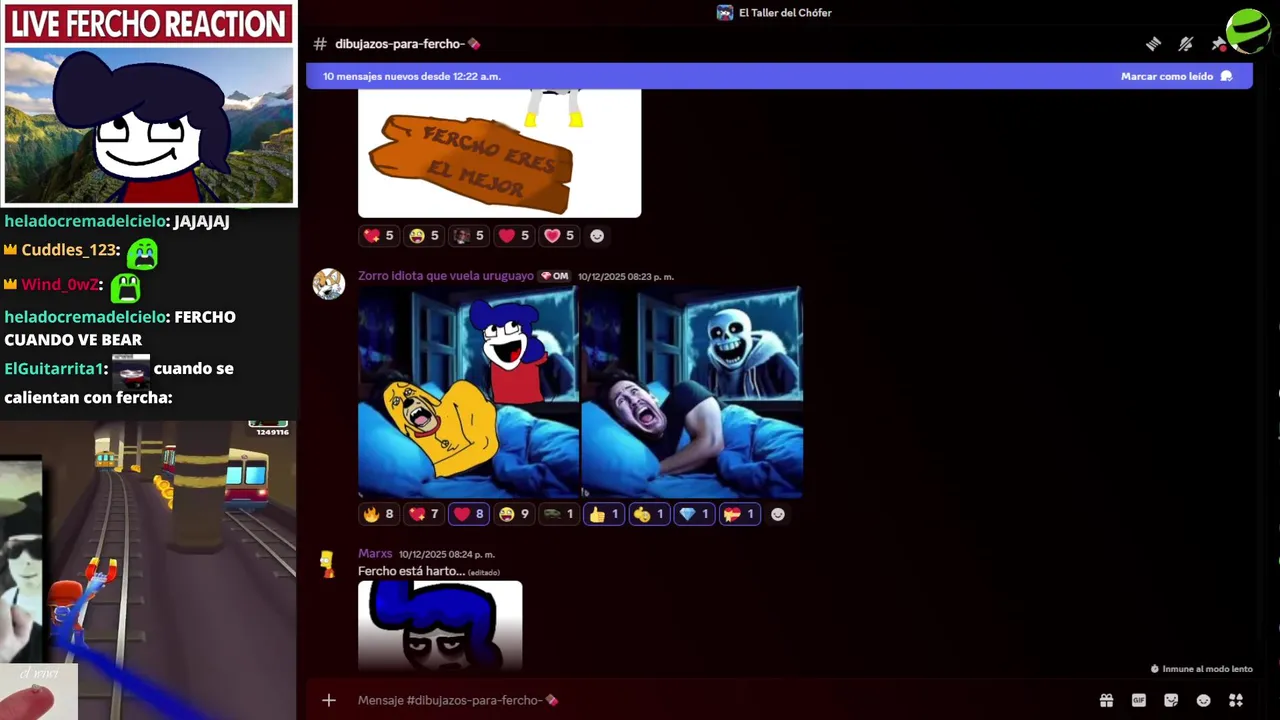Click the hashtag icon beside channel name
The image size is (1280, 720).
[x=320, y=44]
